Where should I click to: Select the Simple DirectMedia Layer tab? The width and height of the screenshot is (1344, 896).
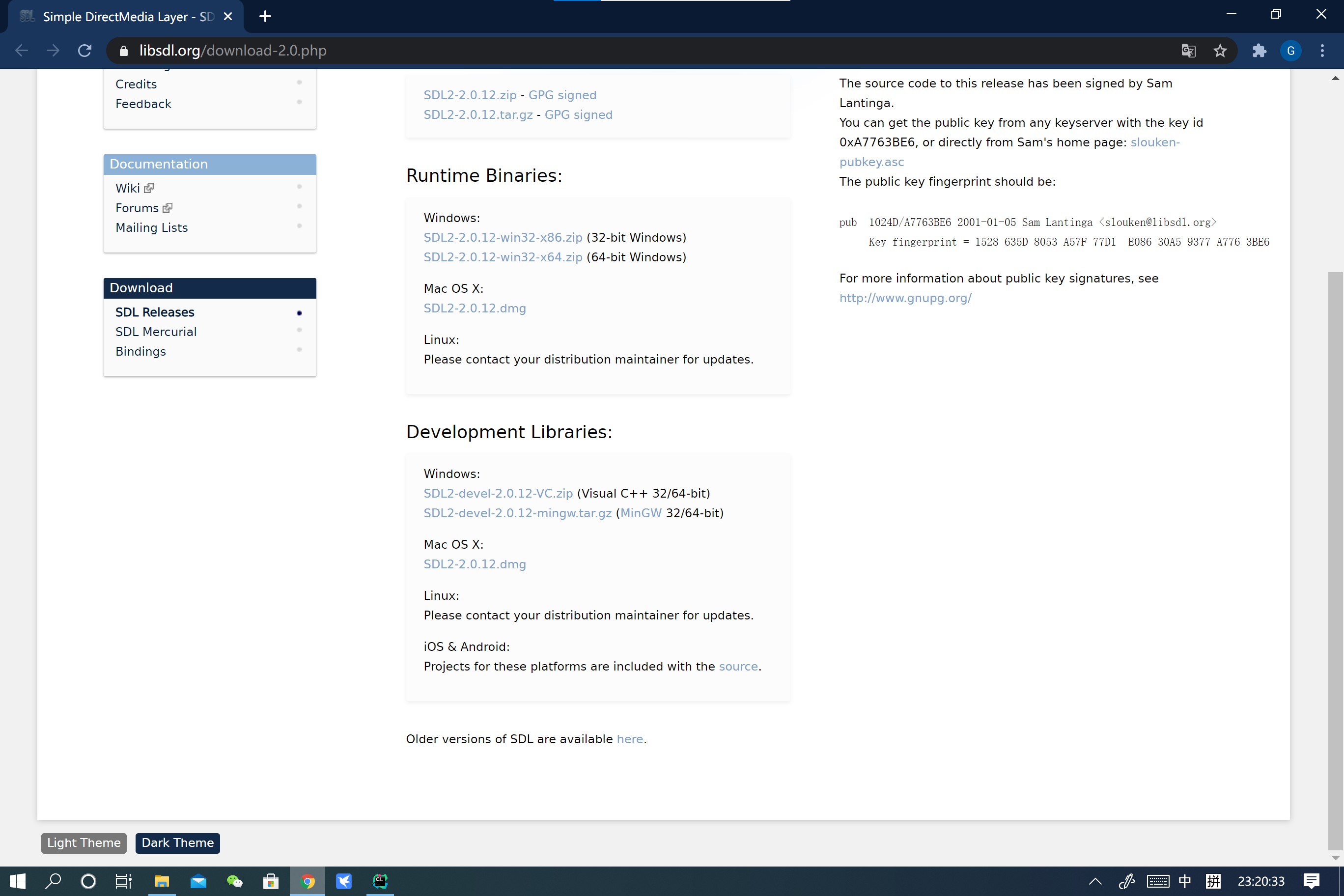point(126,17)
